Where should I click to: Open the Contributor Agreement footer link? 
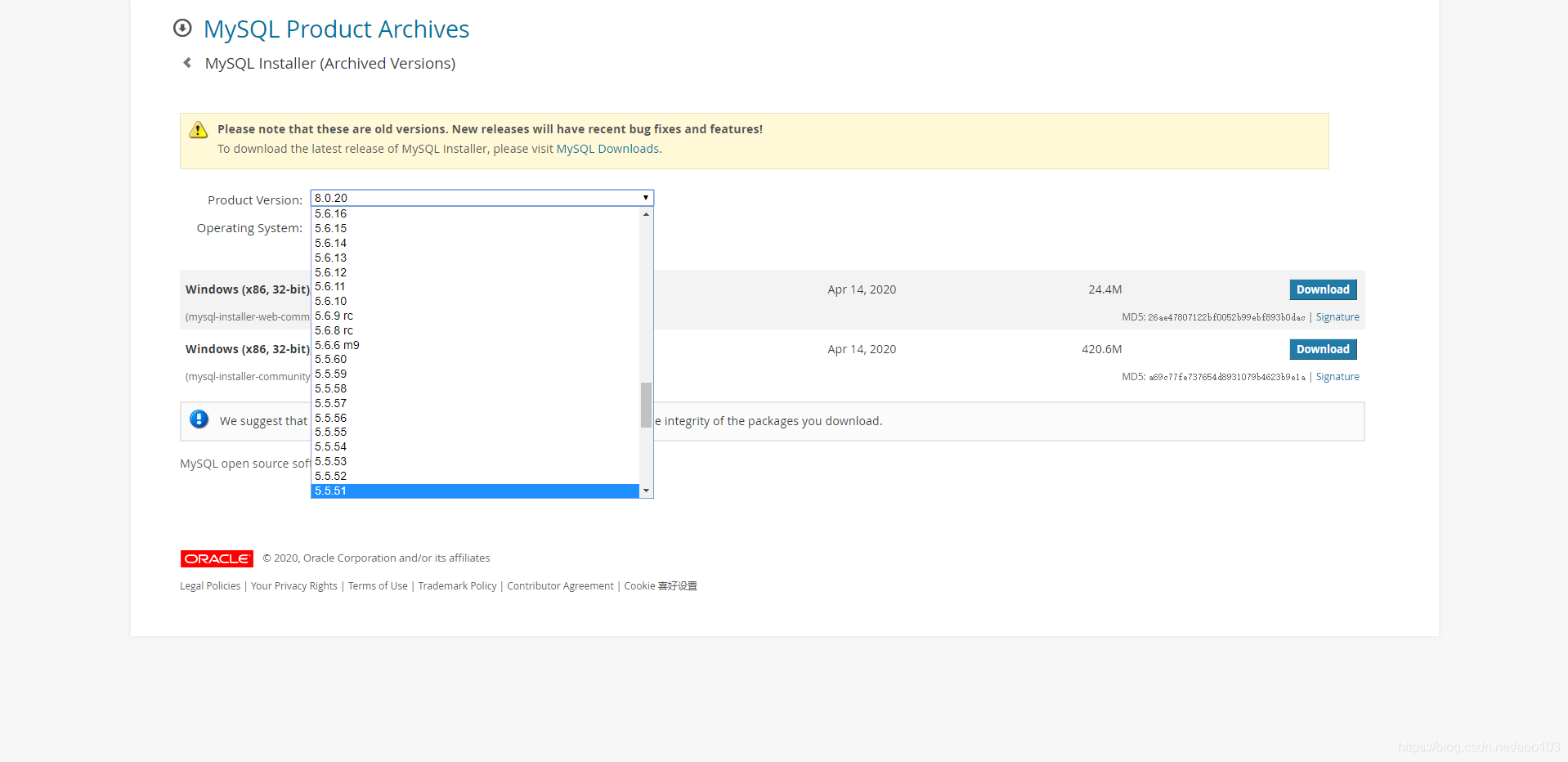(x=560, y=586)
